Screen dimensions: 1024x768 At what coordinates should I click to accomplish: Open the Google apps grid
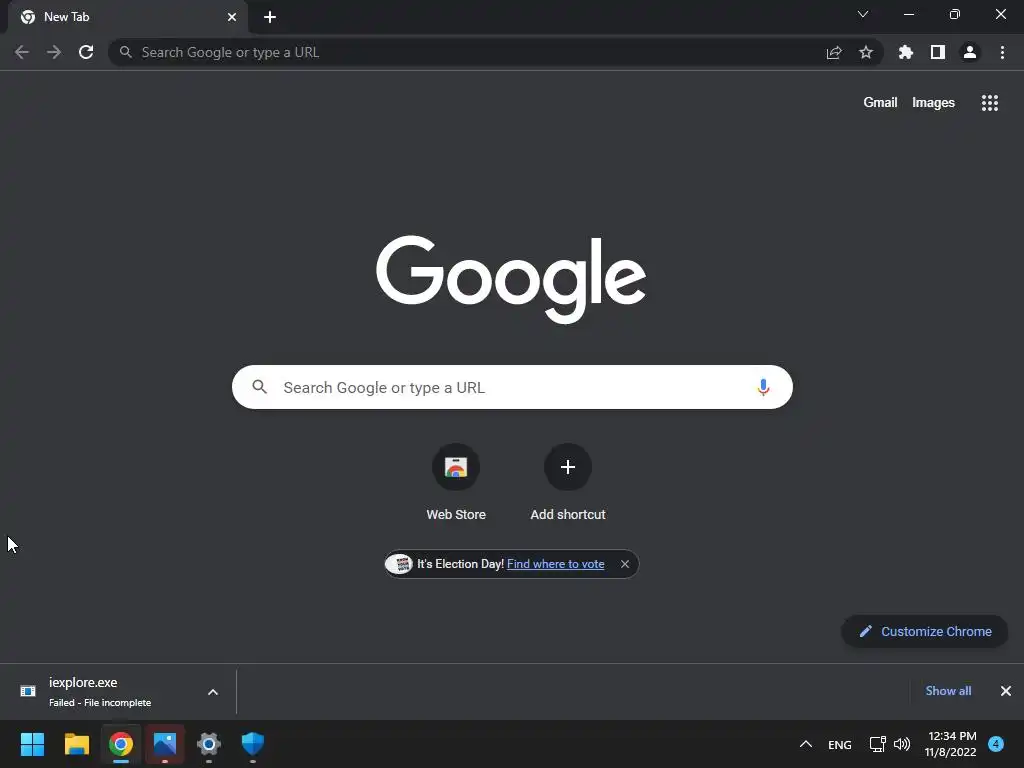(990, 103)
